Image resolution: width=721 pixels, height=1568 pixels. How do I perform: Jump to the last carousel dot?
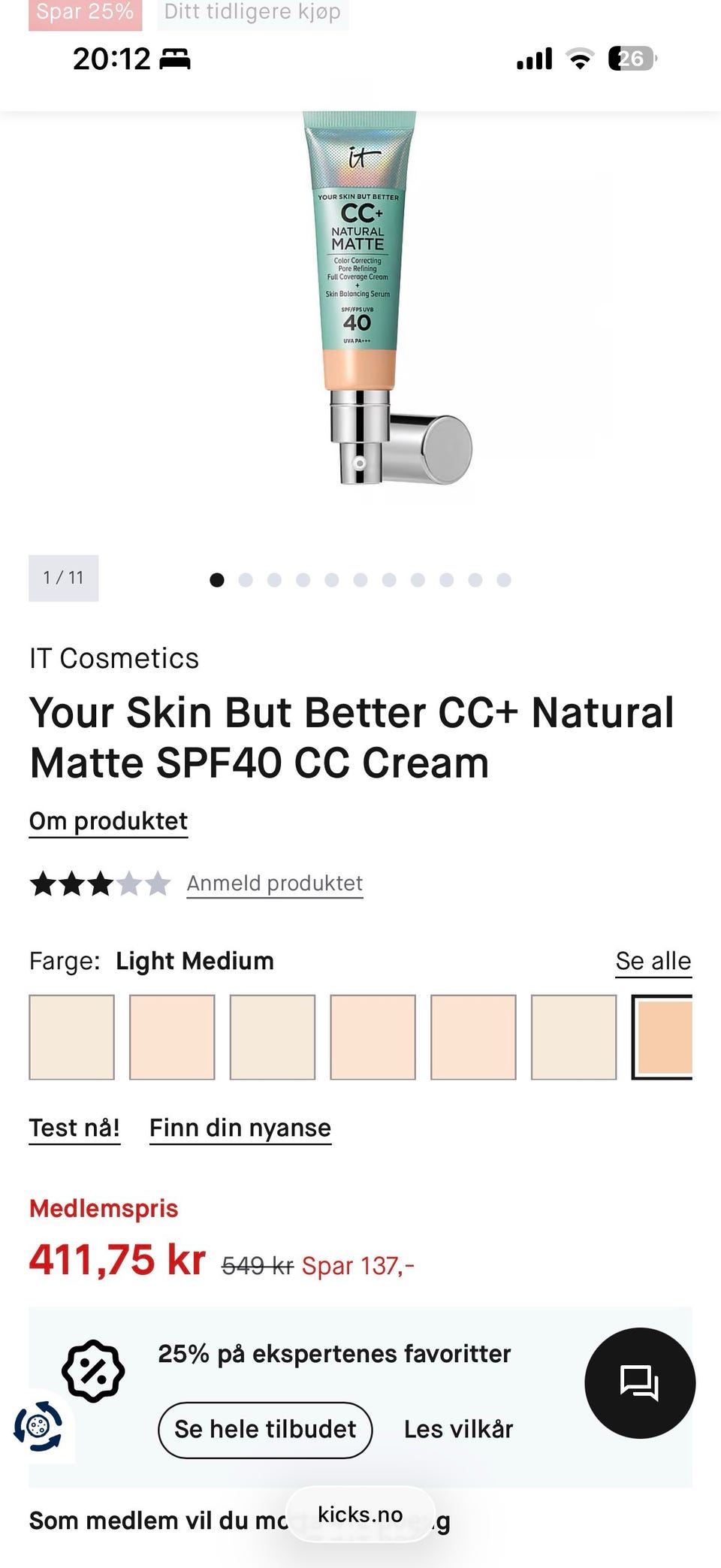(x=504, y=580)
